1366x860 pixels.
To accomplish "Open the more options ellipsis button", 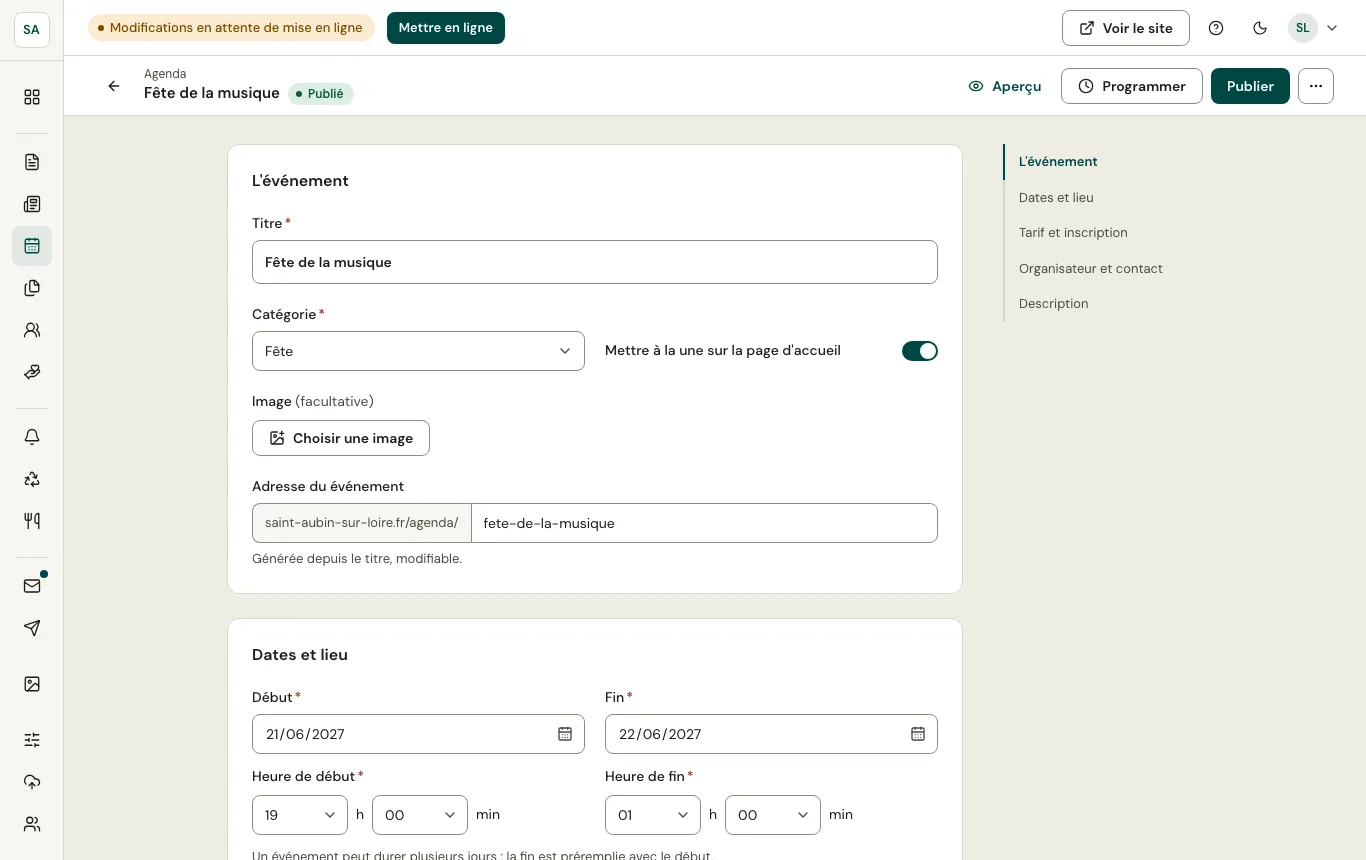I will click(x=1316, y=86).
